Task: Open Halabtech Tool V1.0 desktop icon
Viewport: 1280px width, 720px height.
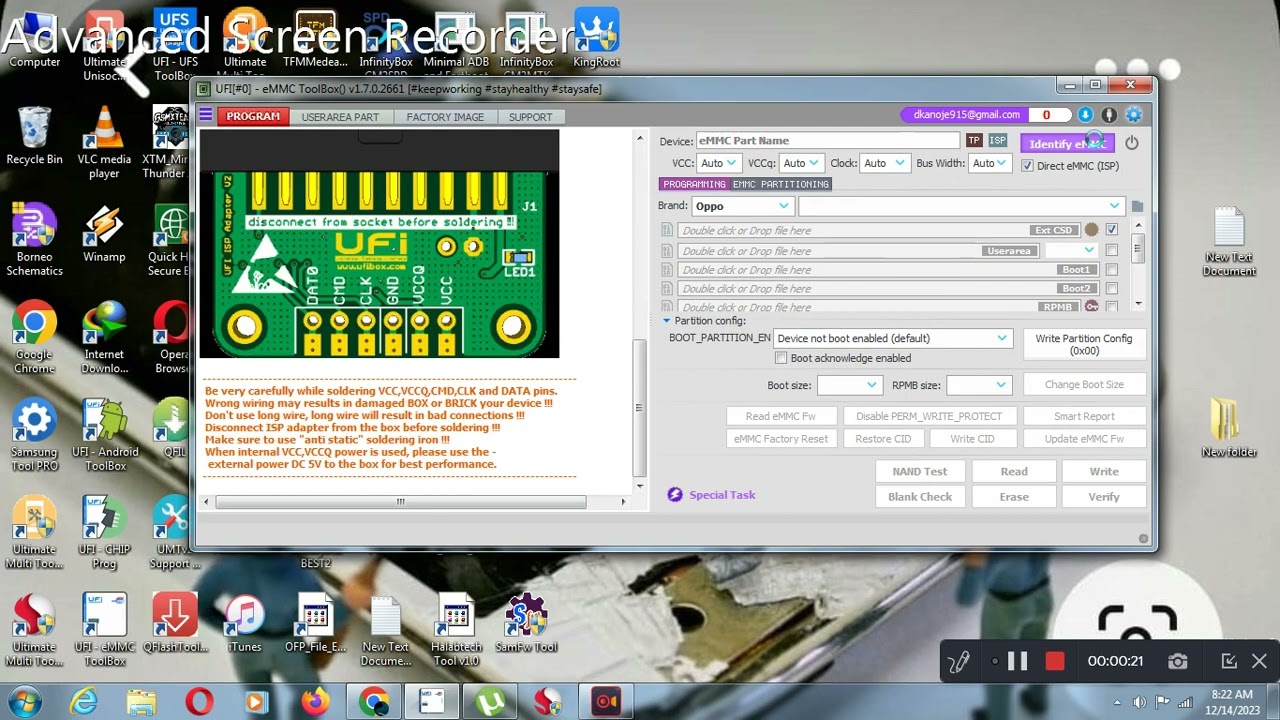Action: coord(456,630)
